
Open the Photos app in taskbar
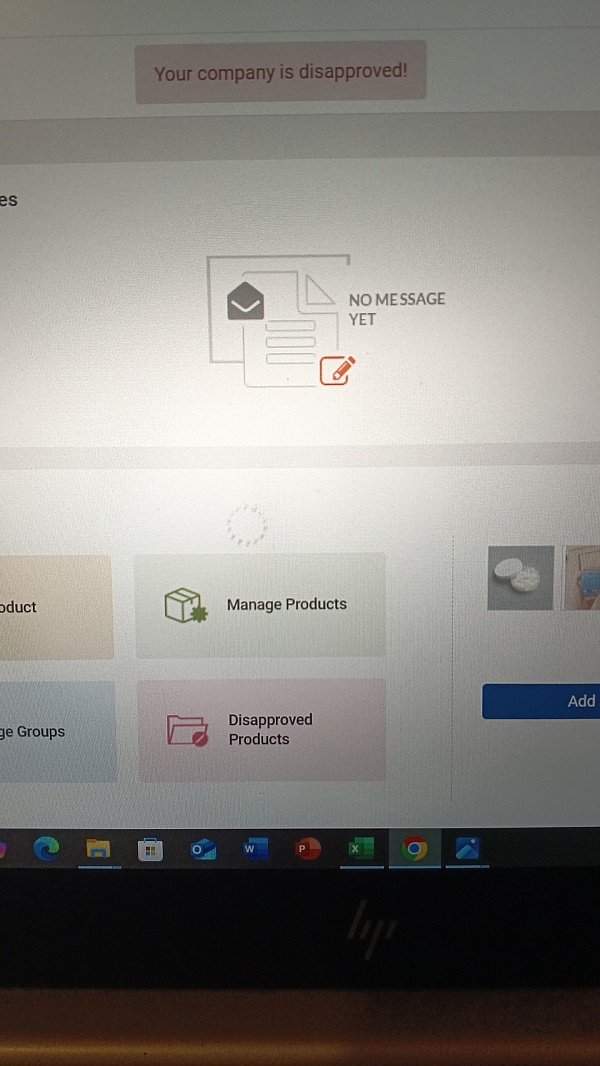467,848
